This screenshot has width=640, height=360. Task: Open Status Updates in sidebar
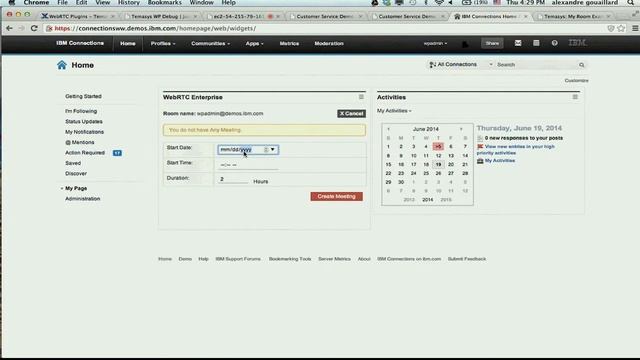pyautogui.click(x=84, y=122)
